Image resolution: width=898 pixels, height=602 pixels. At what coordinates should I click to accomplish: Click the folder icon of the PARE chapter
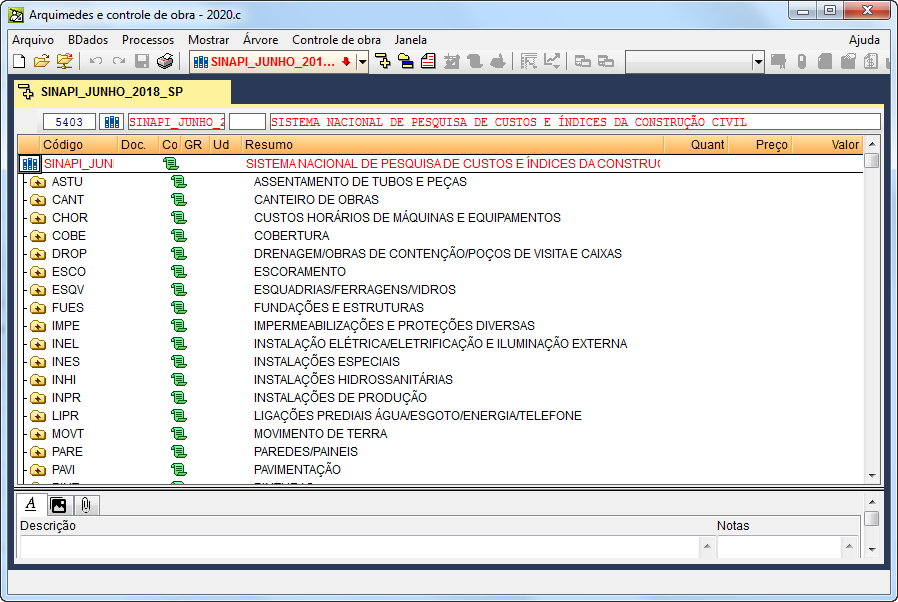[x=38, y=452]
